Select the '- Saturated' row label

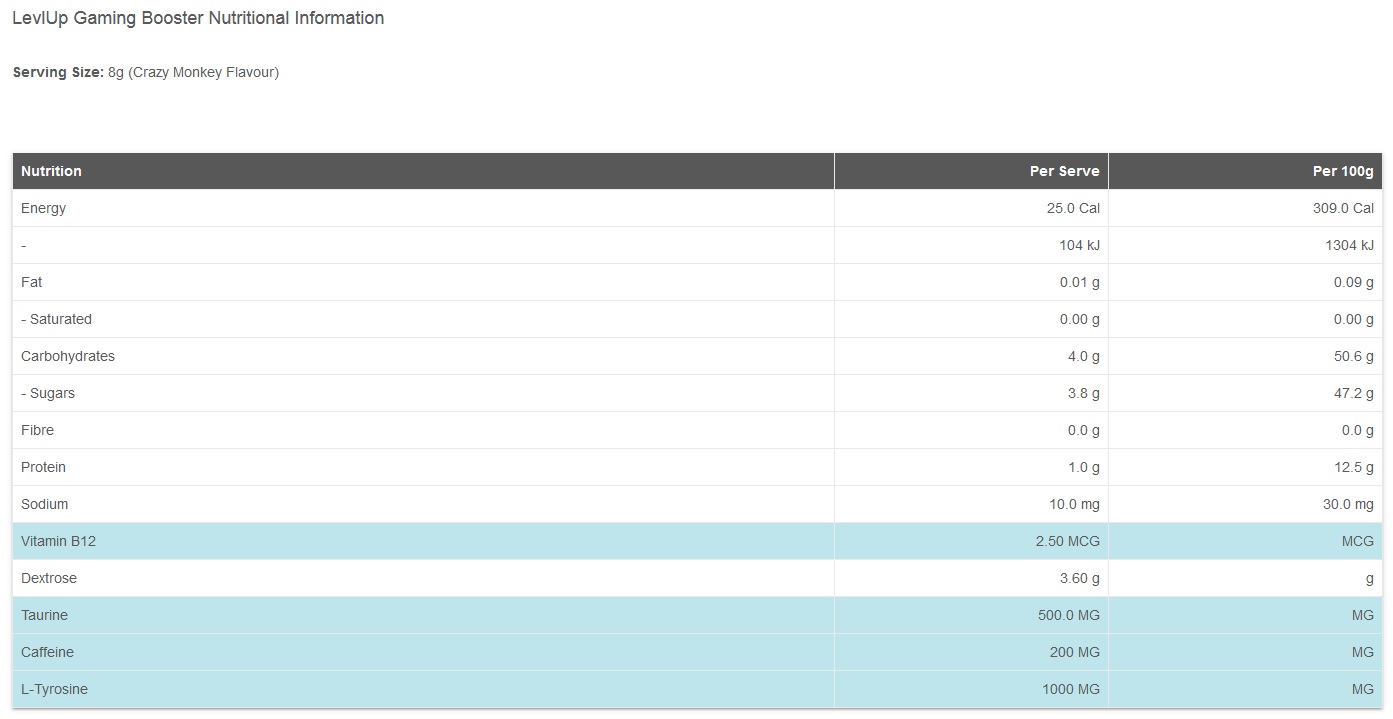pos(56,319)
